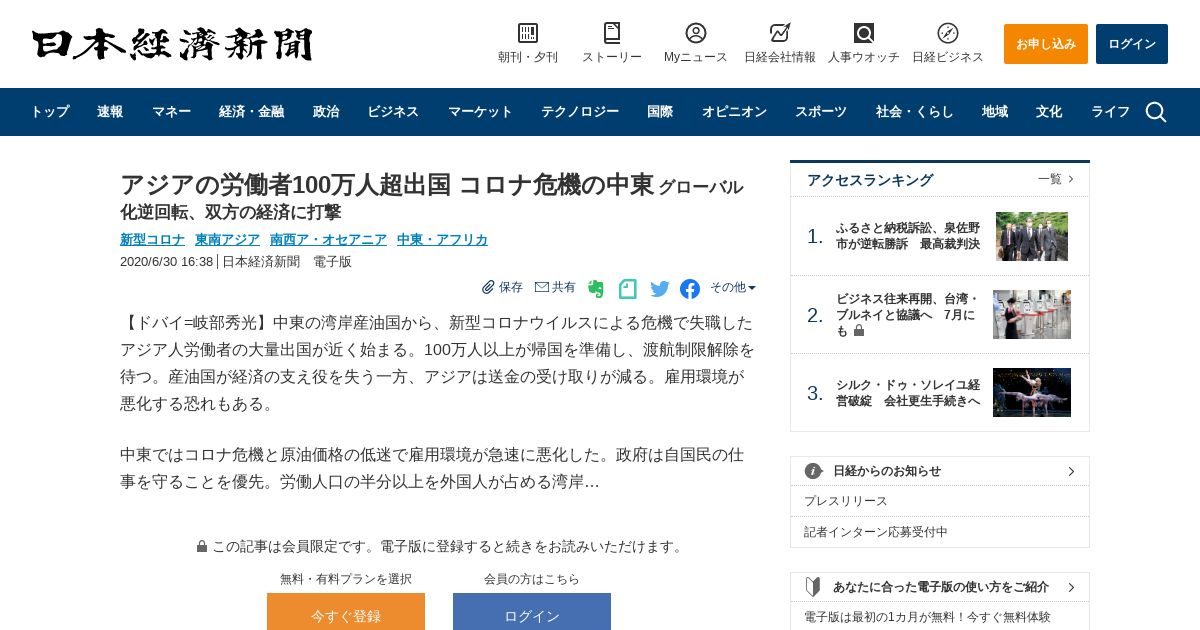
Task: Open ranking 3 シルク・ドゥ・ソレイユ article
Action: tap(908, 392)
